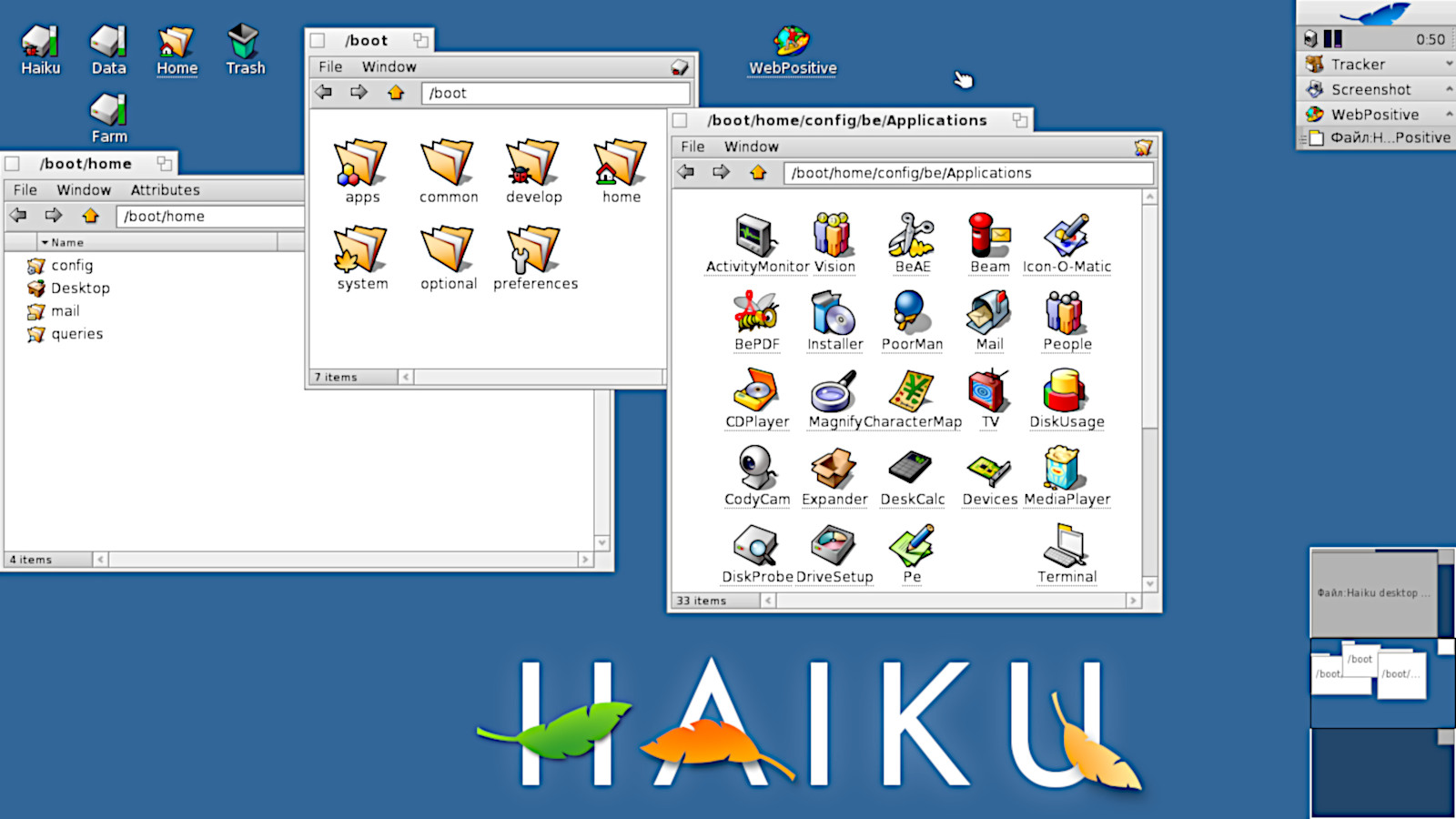Open the Installer application

(x=833, y=313)
